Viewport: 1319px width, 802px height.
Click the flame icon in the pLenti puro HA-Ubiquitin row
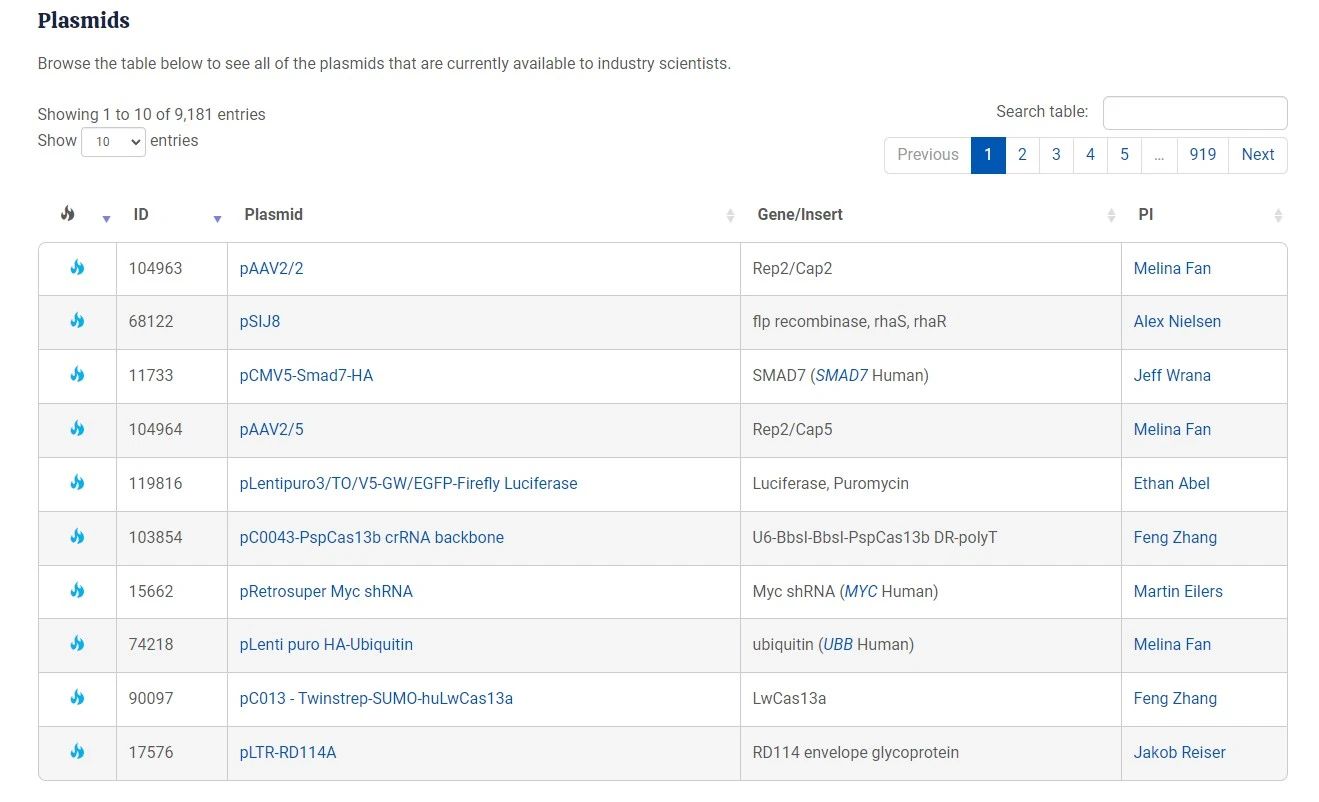tap(77, 644)
